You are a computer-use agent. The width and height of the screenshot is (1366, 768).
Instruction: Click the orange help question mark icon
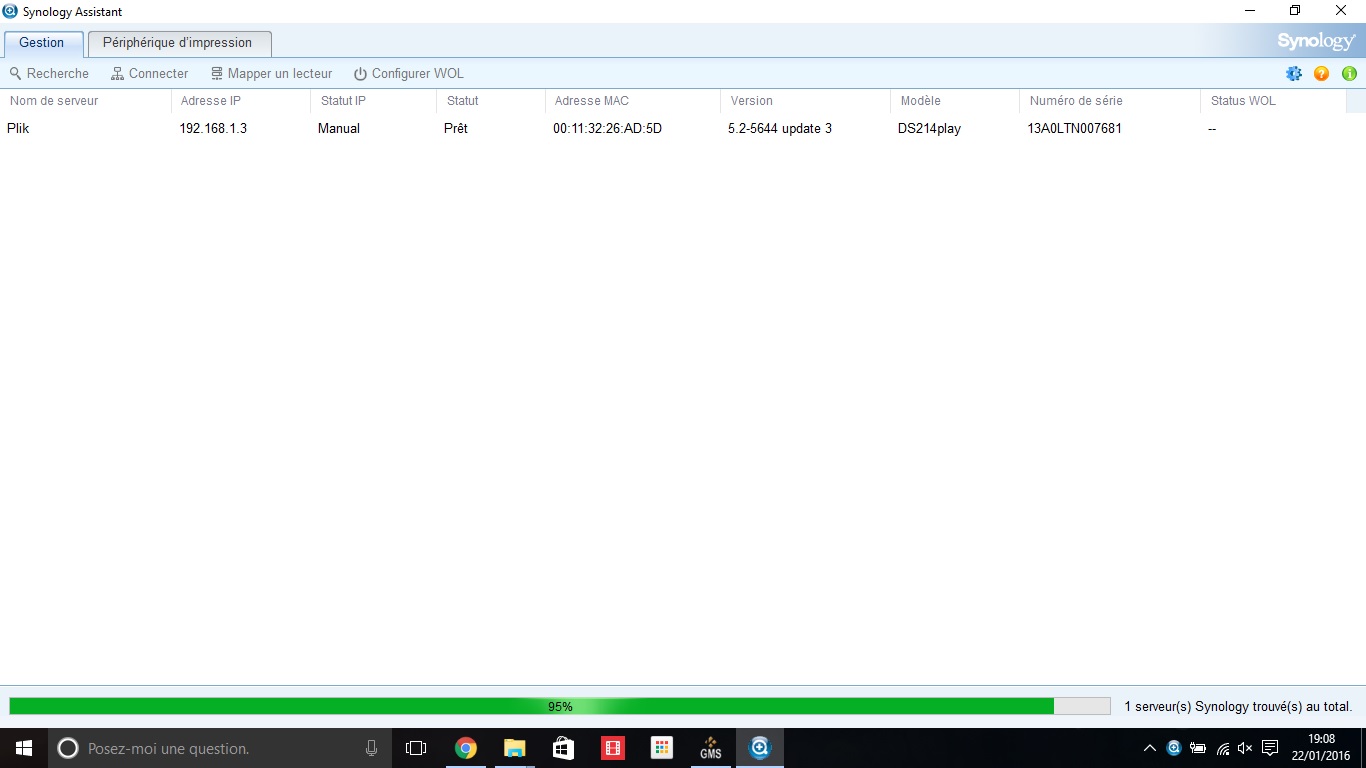(1321, 74)
